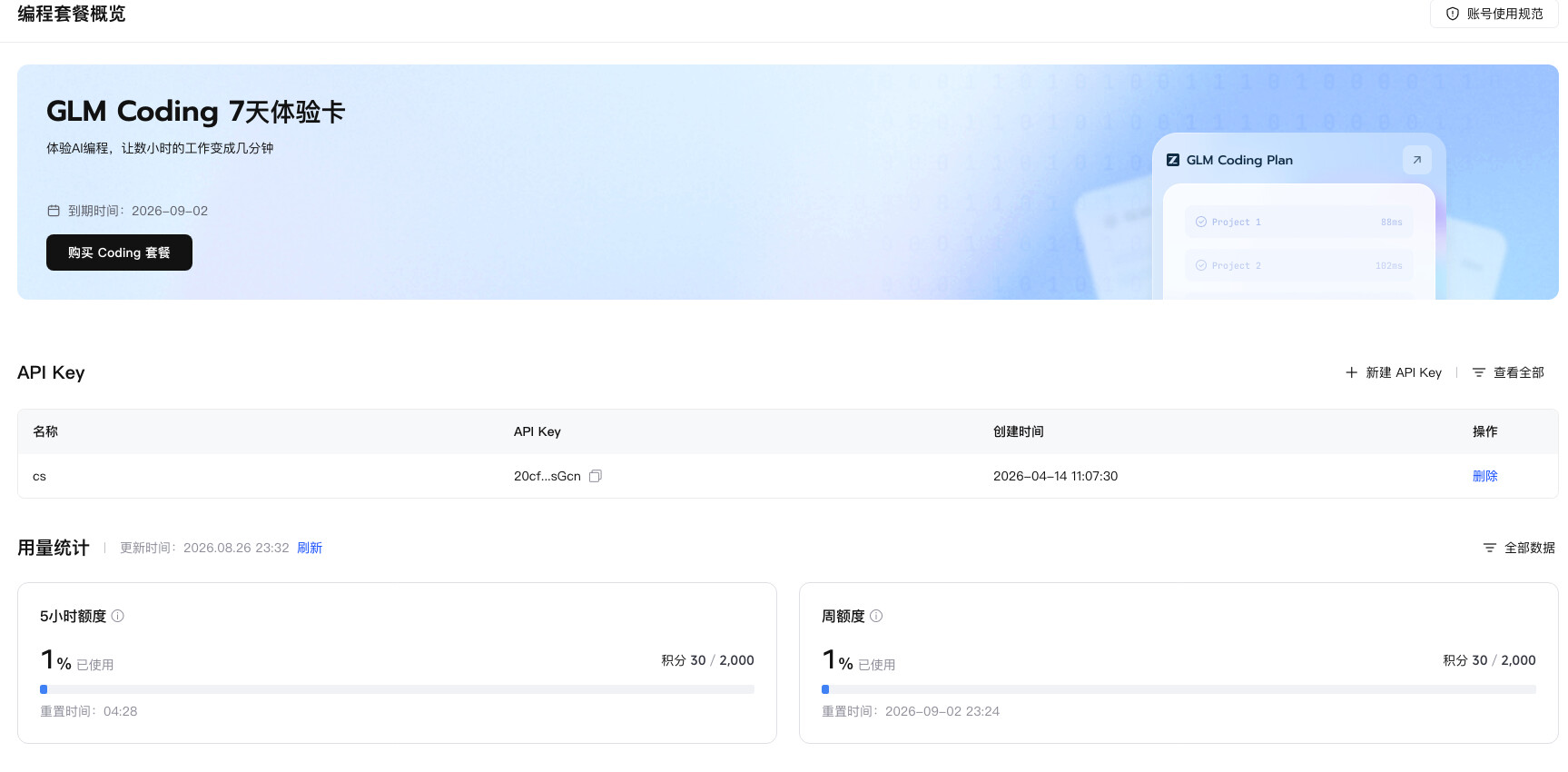Click the 5小时额度 card title
This screenshot has height=772, width=1568.
coord(73,616)
